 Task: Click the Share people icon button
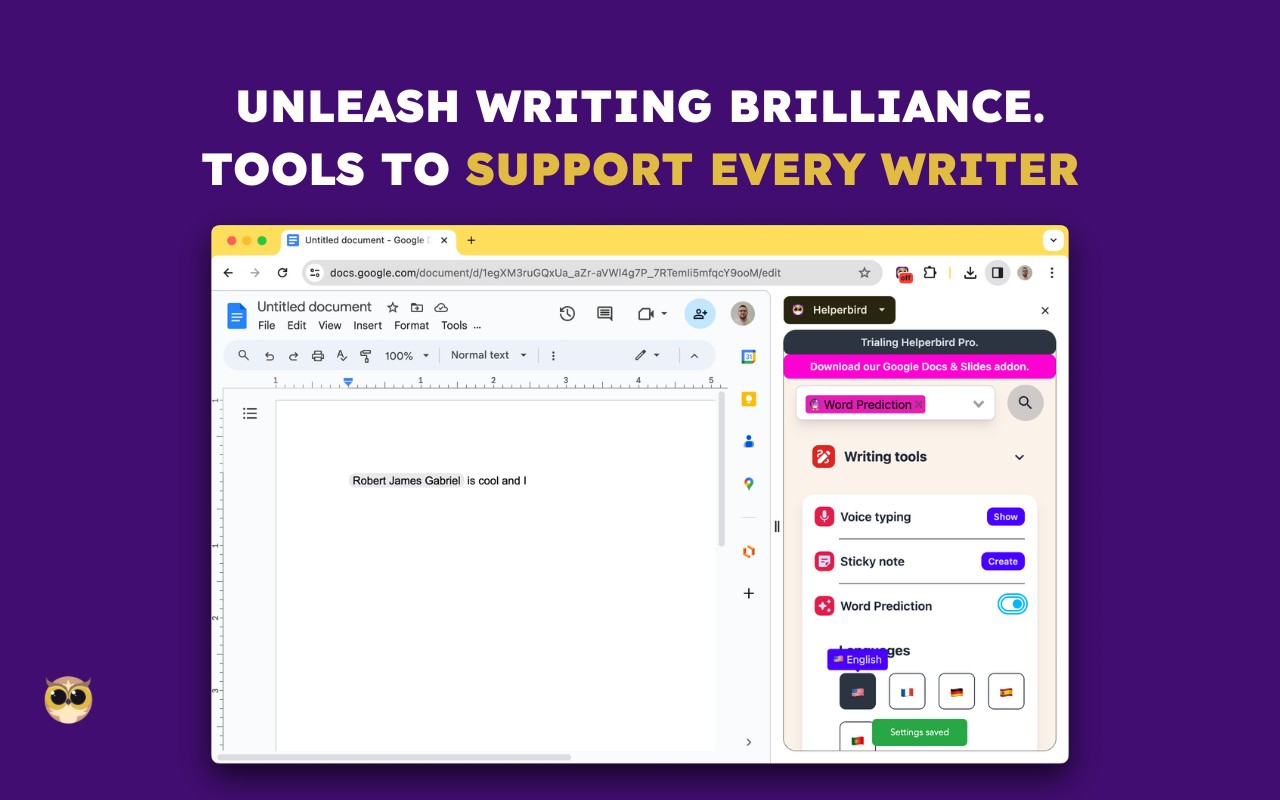coord(700,314)
